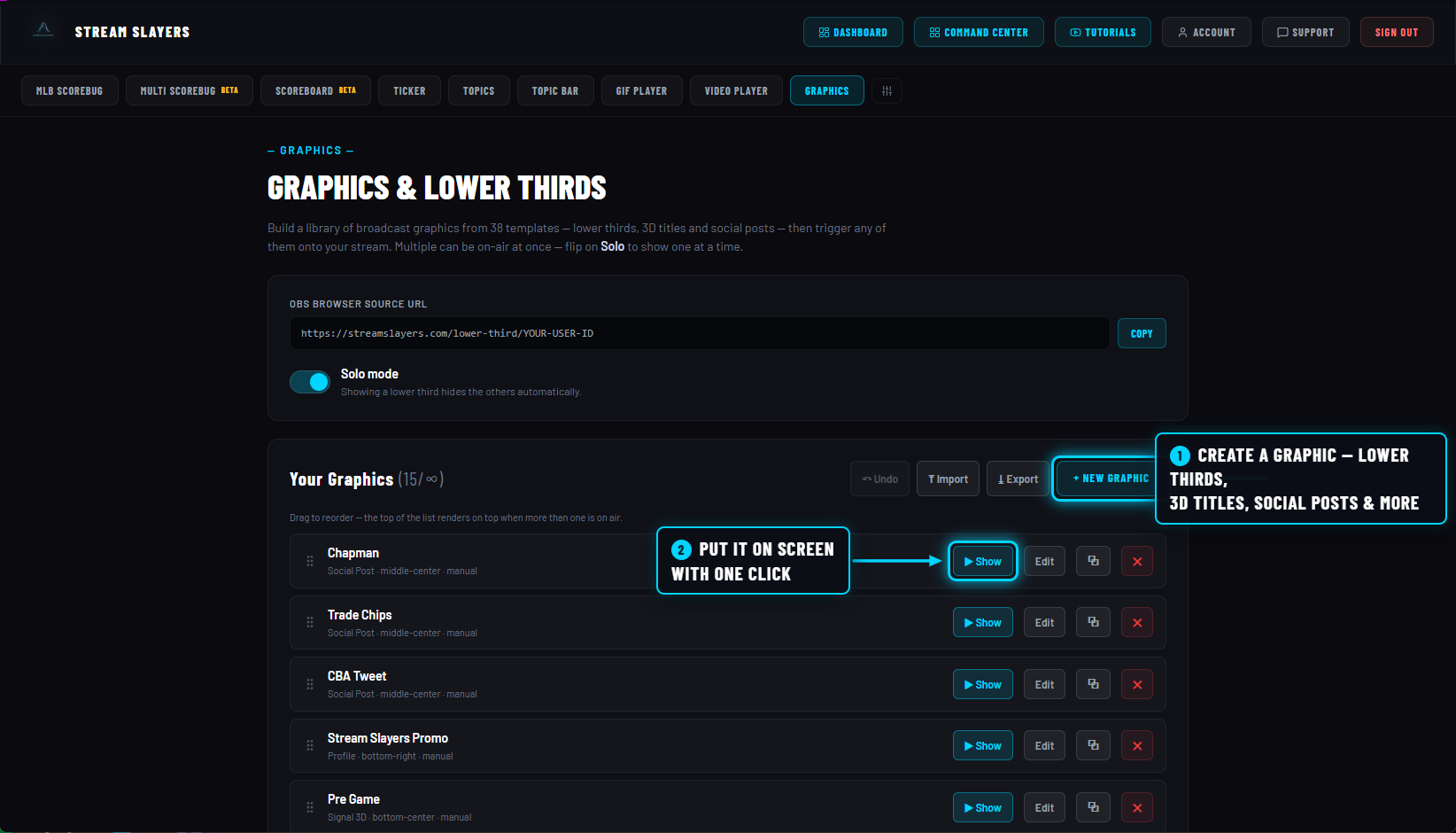
Task: Create a New Graphic
Action: [x=1107, y=479]
